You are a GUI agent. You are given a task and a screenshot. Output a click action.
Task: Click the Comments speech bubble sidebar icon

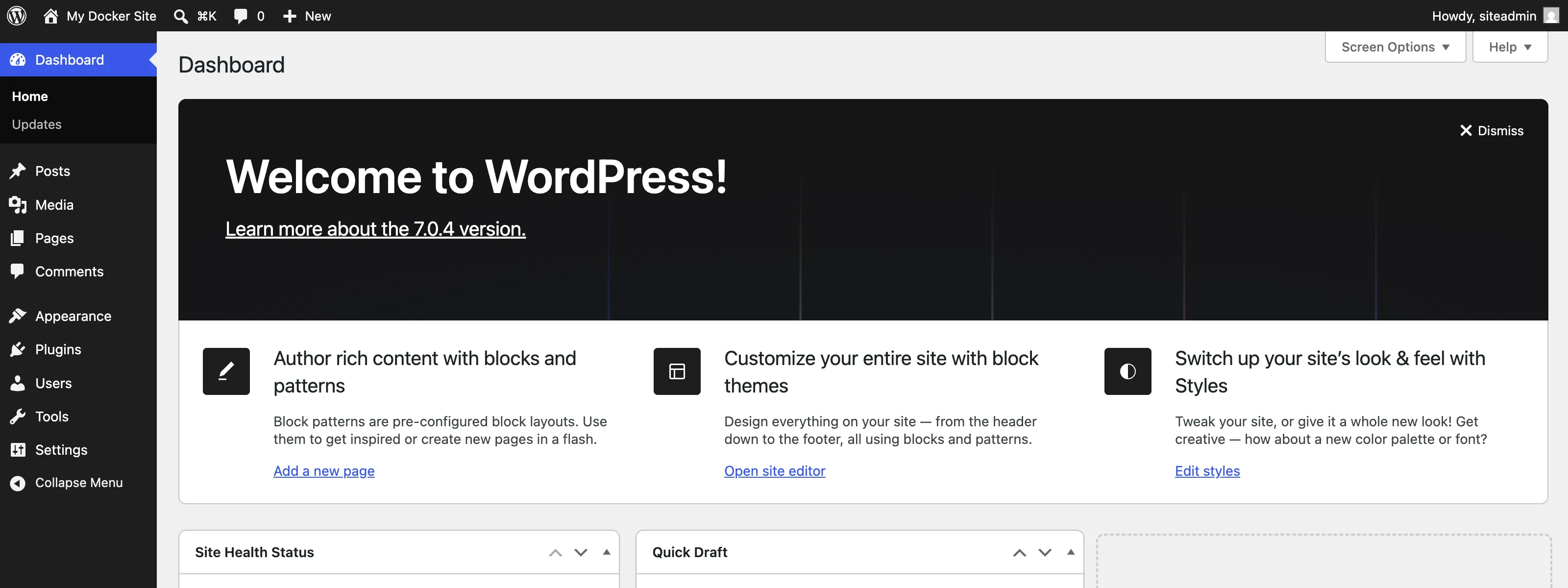18,271
